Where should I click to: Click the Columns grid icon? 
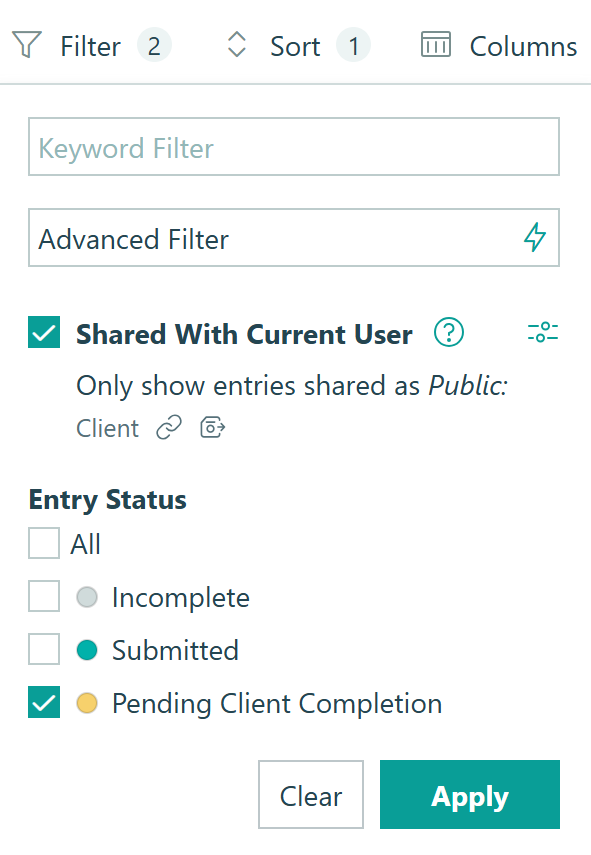pyautogui.click(x=436, y=45)
